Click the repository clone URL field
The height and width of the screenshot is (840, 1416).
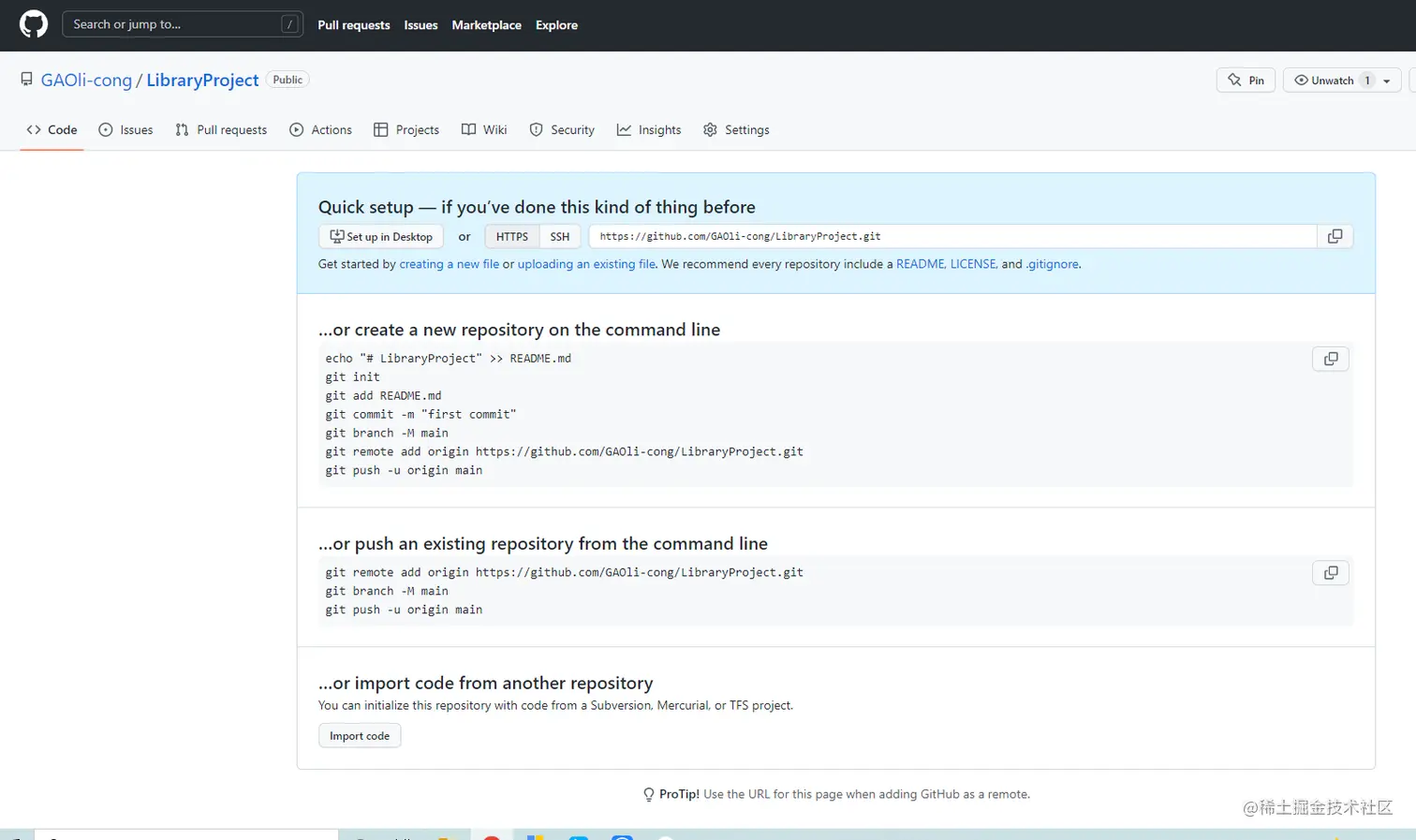point(951,237)
